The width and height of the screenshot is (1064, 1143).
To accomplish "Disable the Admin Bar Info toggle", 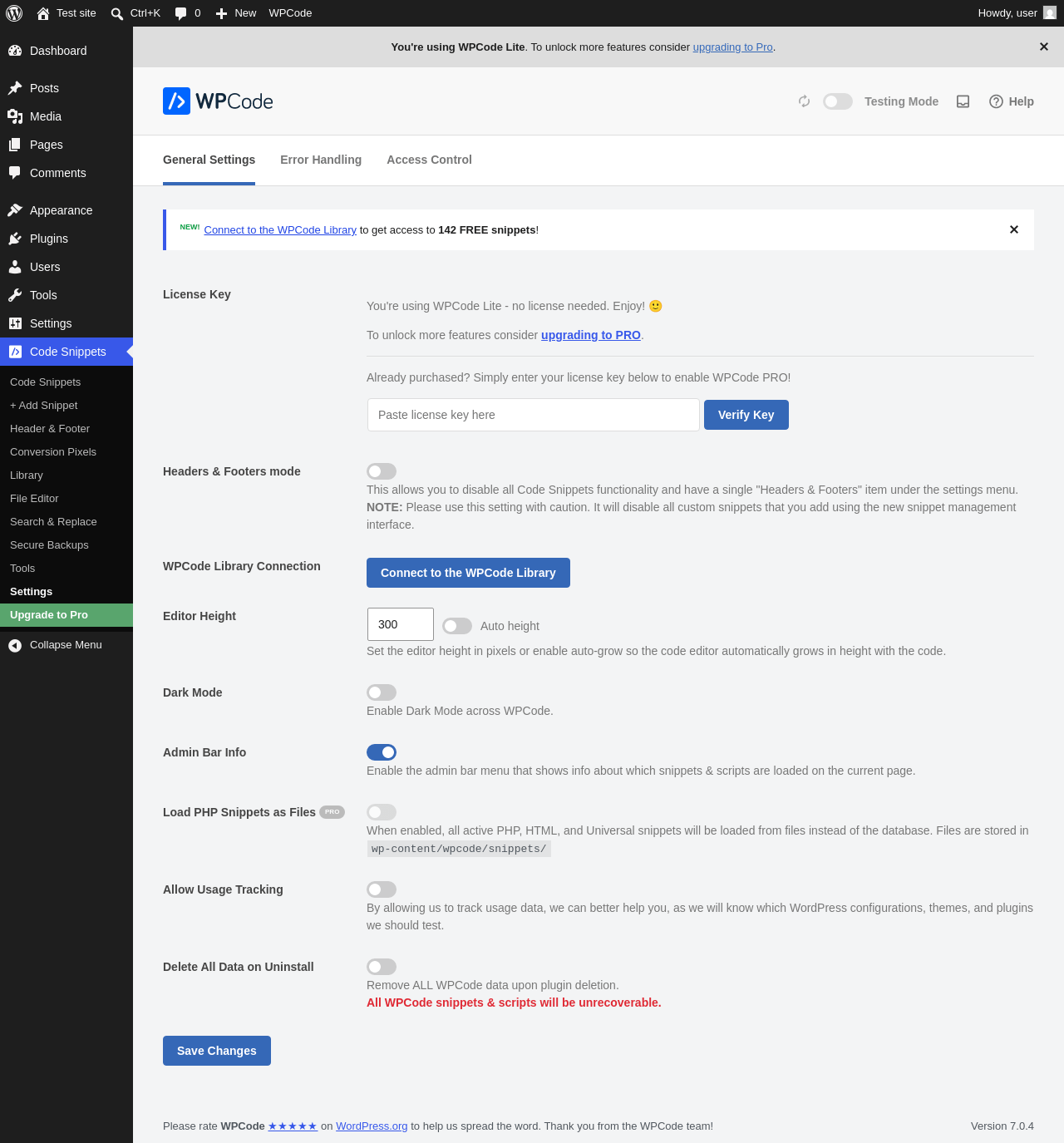I will pos(382,752).
